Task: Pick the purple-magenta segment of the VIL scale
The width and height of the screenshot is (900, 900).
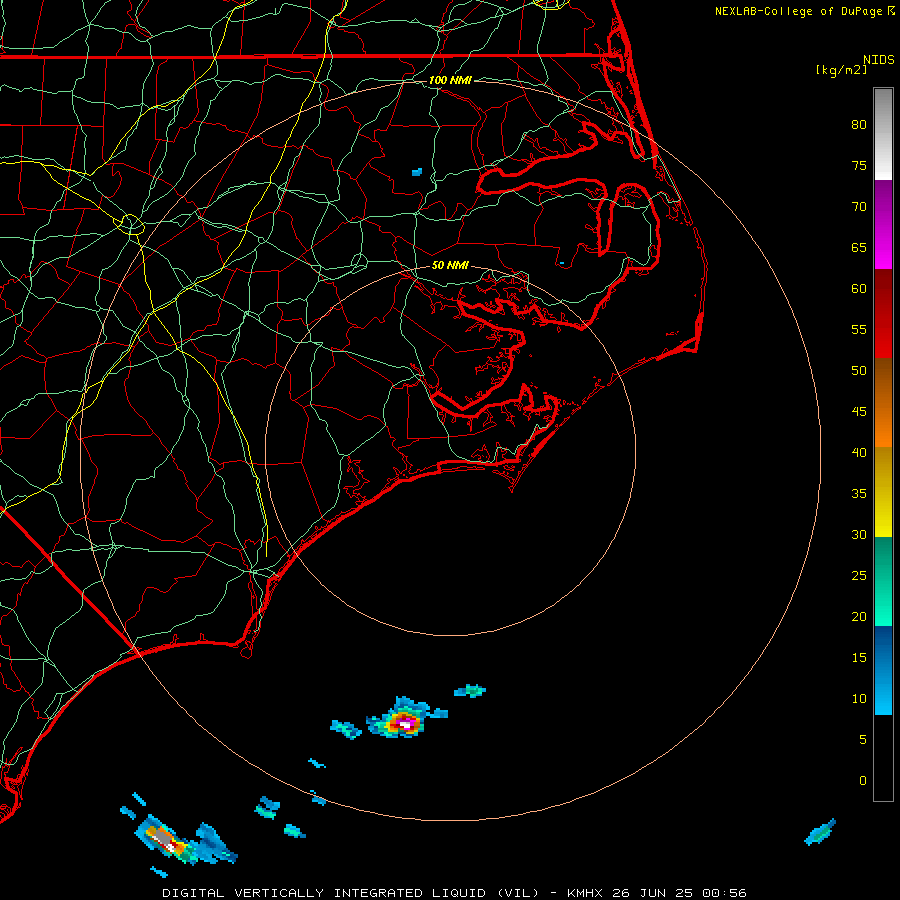Action: pos(883,224)
